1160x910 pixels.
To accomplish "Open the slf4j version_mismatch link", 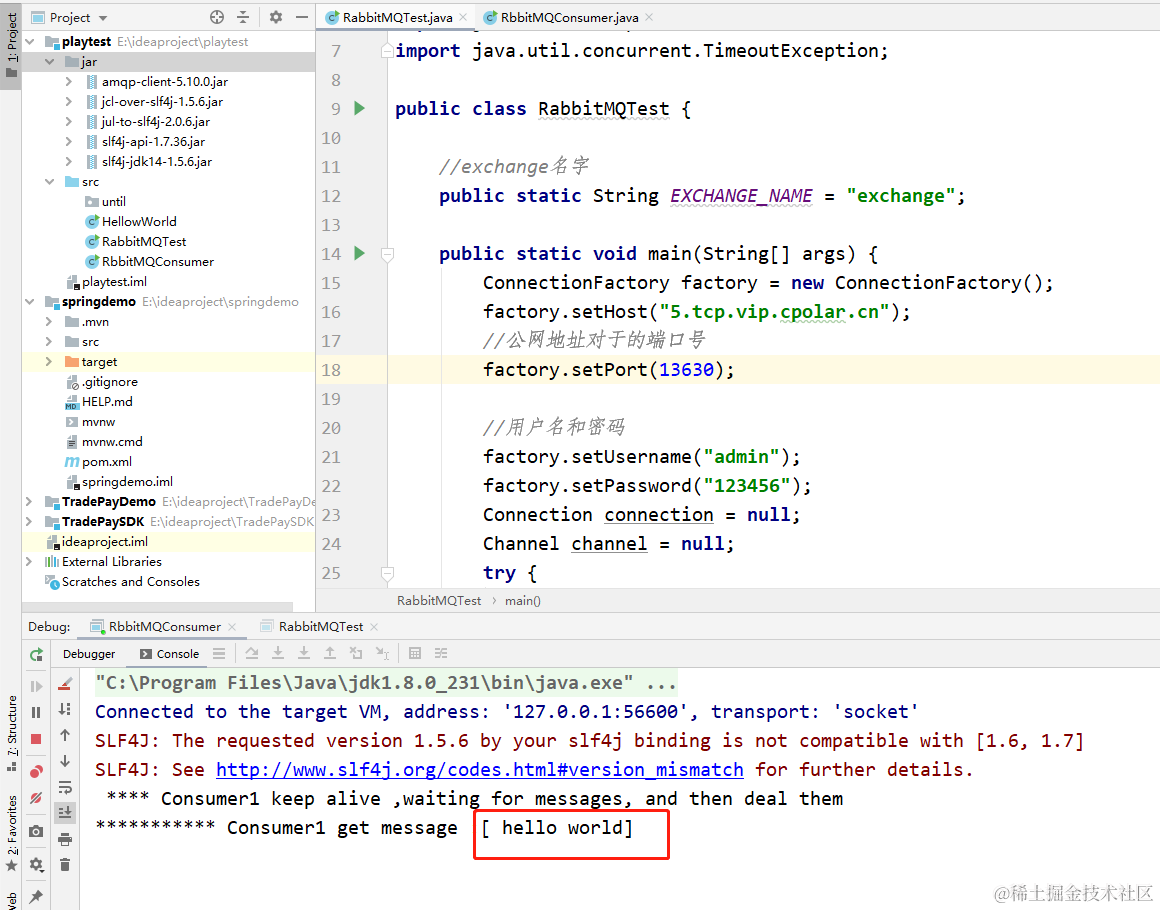I will coord(479,769).
